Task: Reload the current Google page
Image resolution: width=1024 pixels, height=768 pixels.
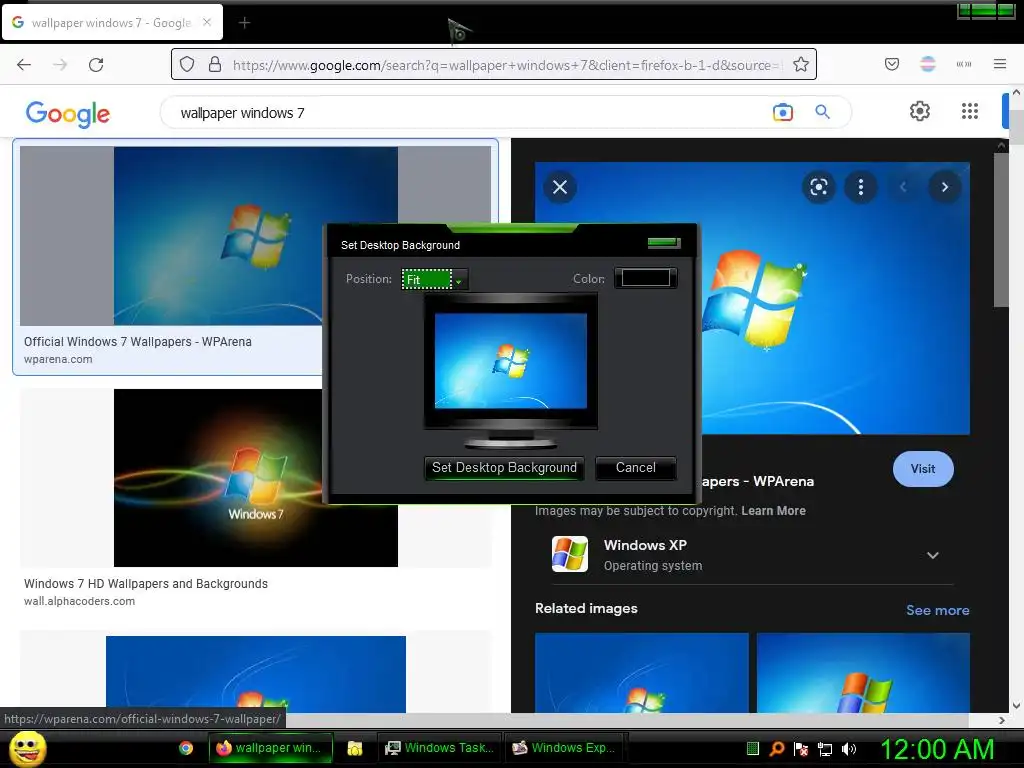Action: click(x=96, y=64)
